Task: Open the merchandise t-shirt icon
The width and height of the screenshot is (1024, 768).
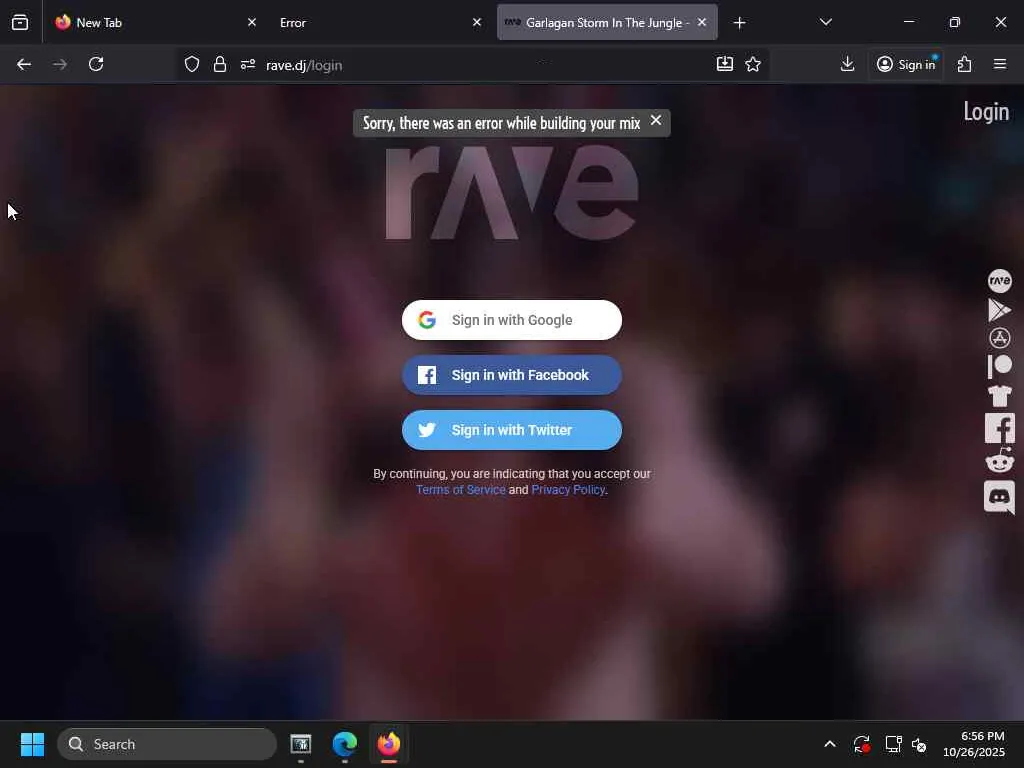Action: coord(999,396)
